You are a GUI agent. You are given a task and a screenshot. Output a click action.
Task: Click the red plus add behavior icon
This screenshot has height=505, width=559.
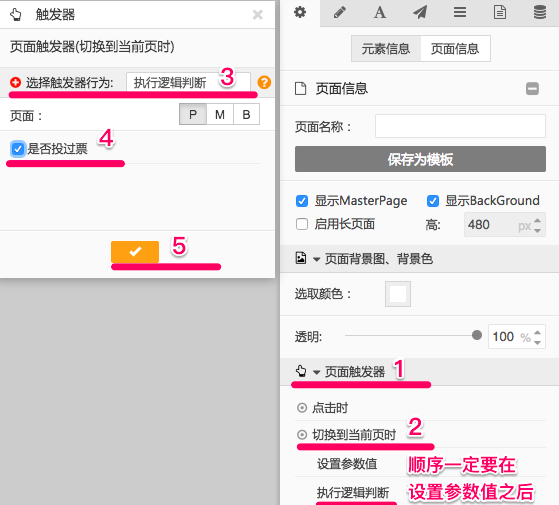tap(15, 82)
